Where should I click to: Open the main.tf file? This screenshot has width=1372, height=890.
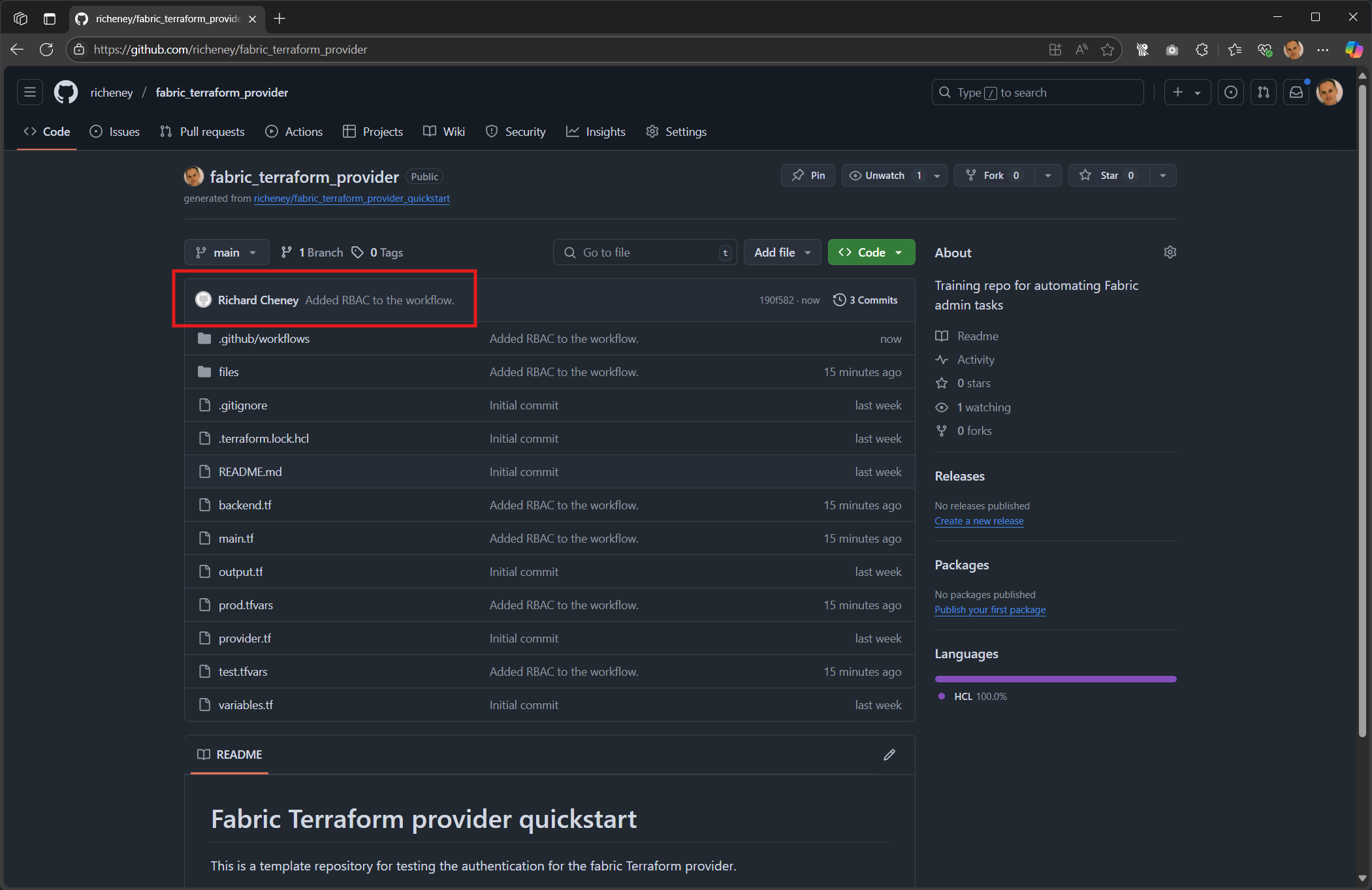tap(236, 538)
